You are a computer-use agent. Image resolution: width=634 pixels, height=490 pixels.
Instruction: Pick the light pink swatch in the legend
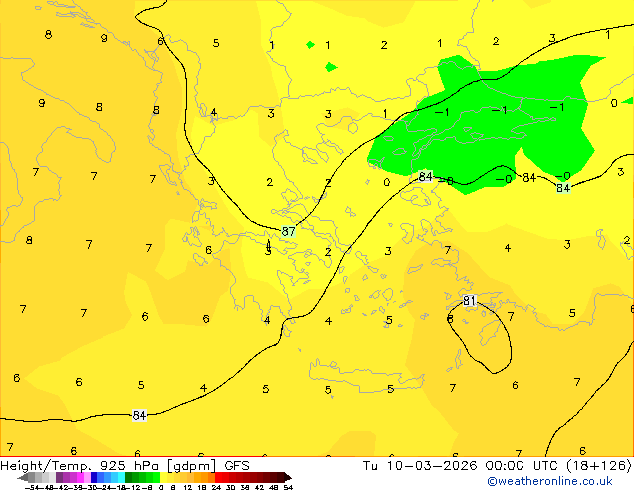point(87,477)
